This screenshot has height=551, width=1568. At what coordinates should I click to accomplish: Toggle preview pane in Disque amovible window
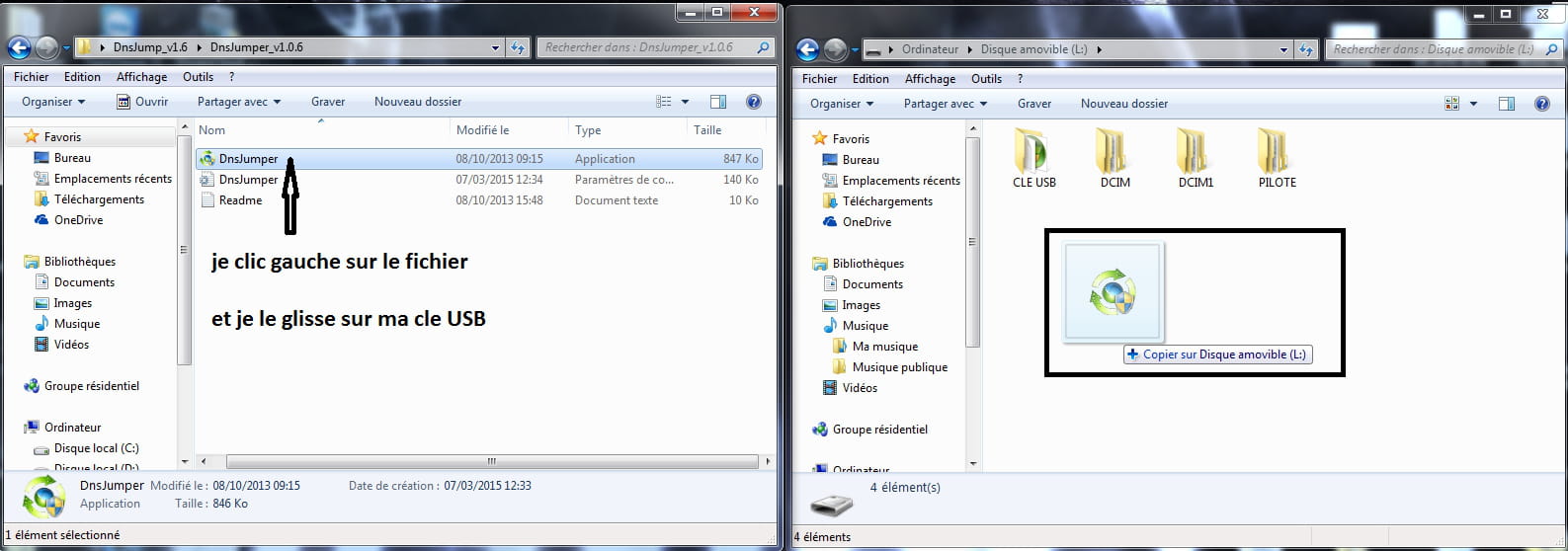[x=1507, y=104]
